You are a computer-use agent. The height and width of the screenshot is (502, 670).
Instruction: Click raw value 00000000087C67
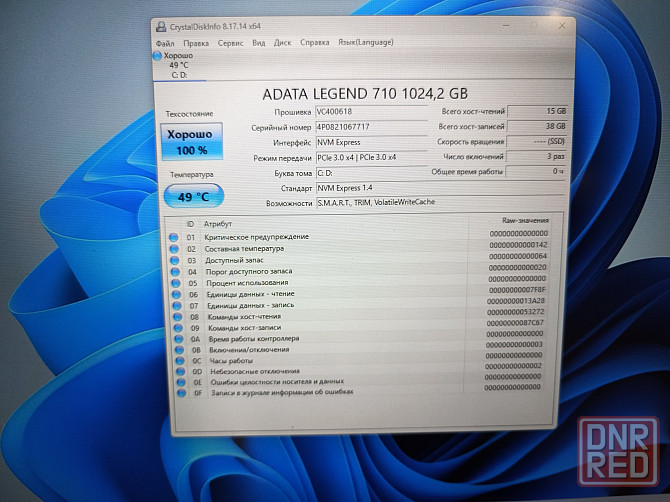click(x=515, y=323)
